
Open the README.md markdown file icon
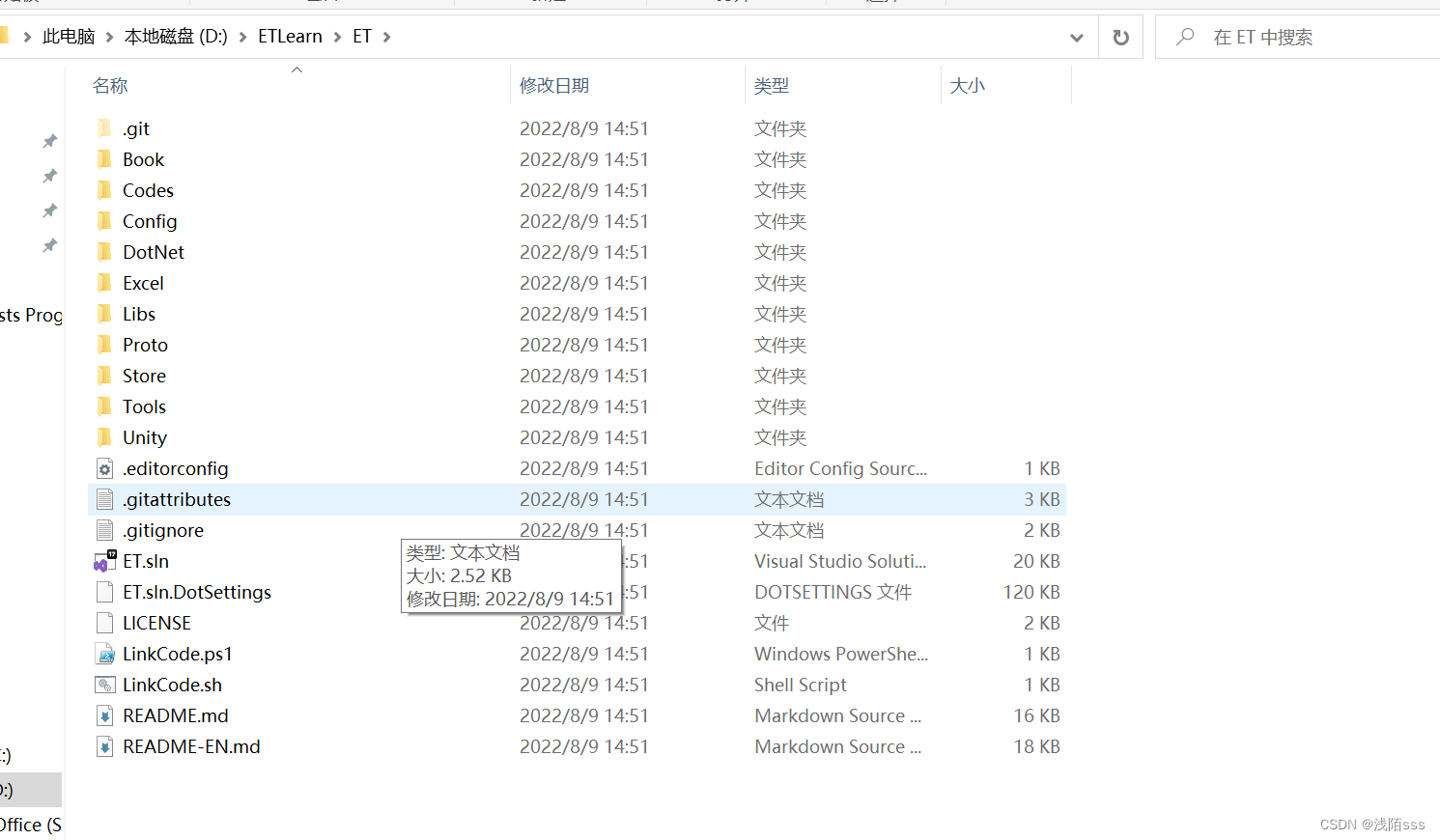click(104, 715)
